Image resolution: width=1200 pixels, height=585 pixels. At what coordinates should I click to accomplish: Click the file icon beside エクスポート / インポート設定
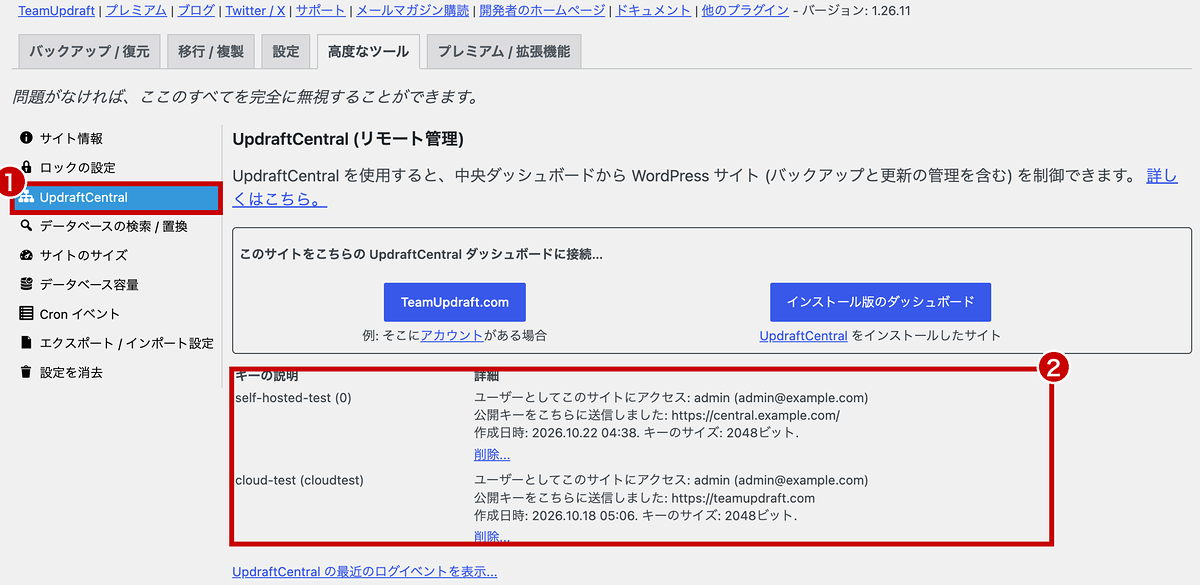tap(26, 343)
